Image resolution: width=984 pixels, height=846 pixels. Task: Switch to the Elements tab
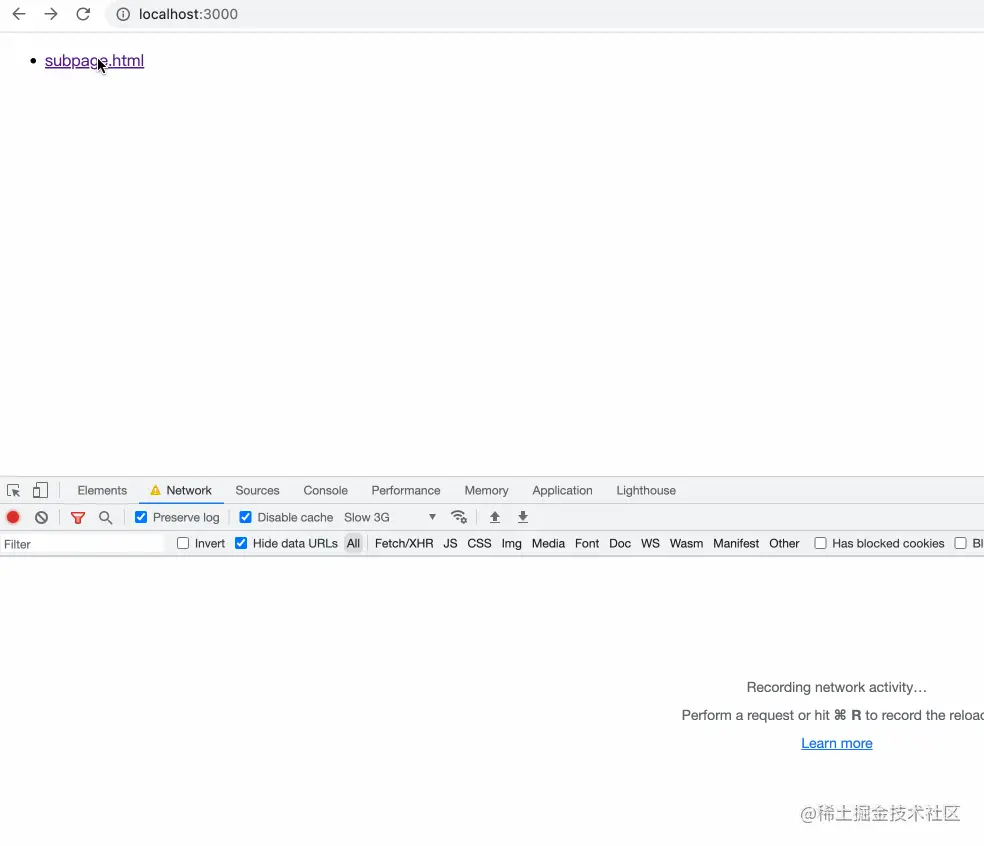point(102,490)
